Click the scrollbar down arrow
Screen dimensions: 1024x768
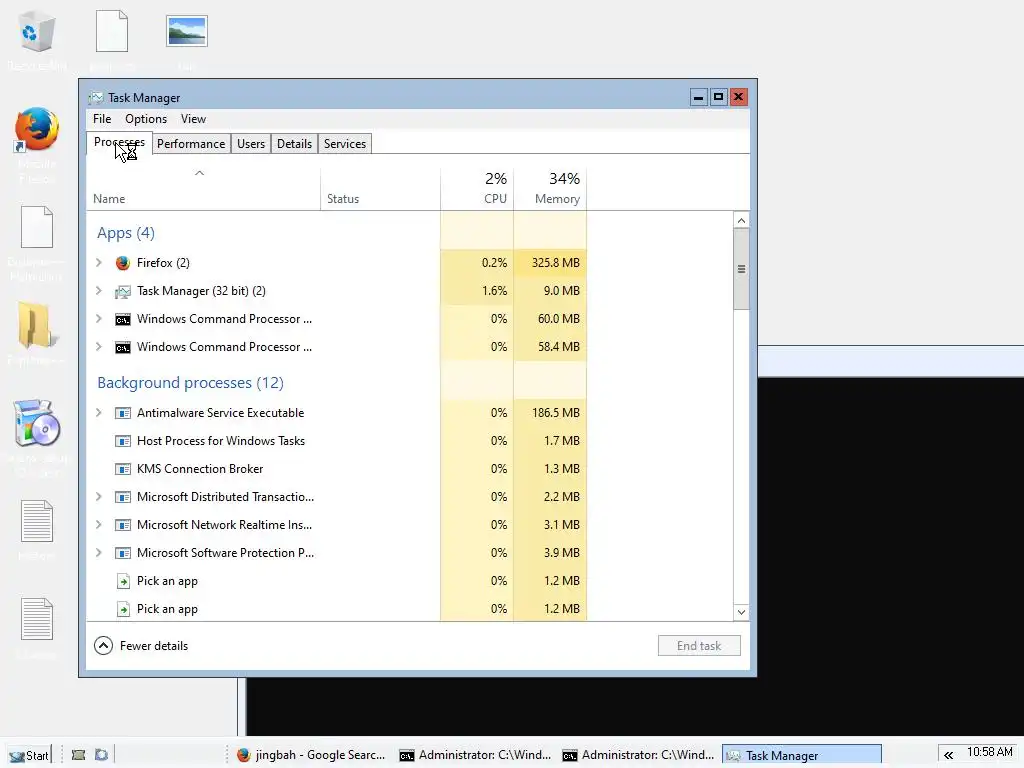click(x=741, y=612)
